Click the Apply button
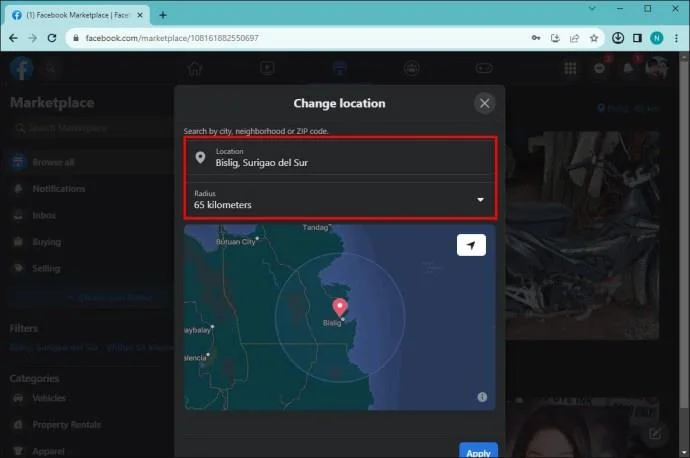Viewport: 690px width, 458px height. click(x=478, y=451)
